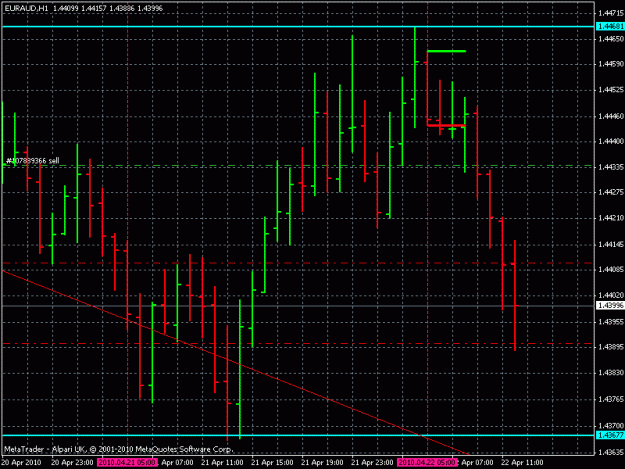Click the 21 Apr 19:00 time label
625x469 pixels.
[322, 462]
